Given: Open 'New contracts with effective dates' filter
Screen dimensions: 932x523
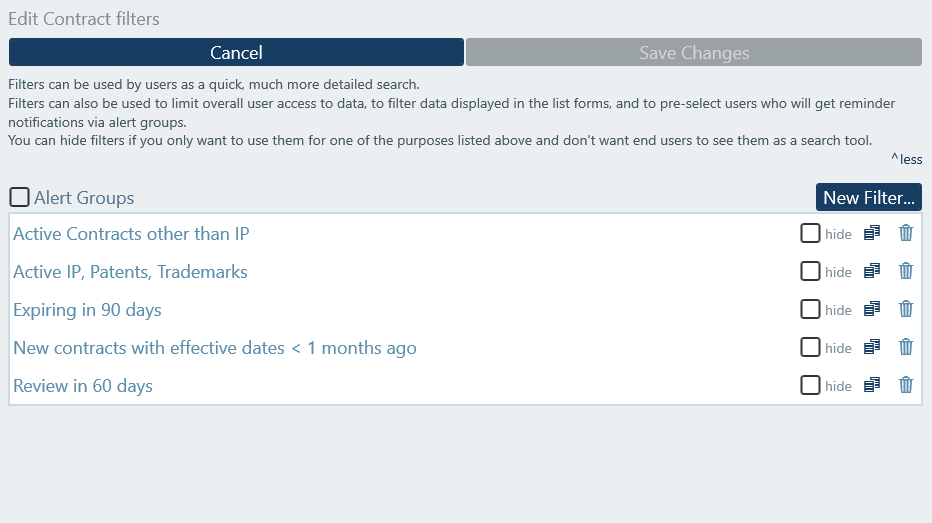Looking at the screenshot, I should coord(214,348).
